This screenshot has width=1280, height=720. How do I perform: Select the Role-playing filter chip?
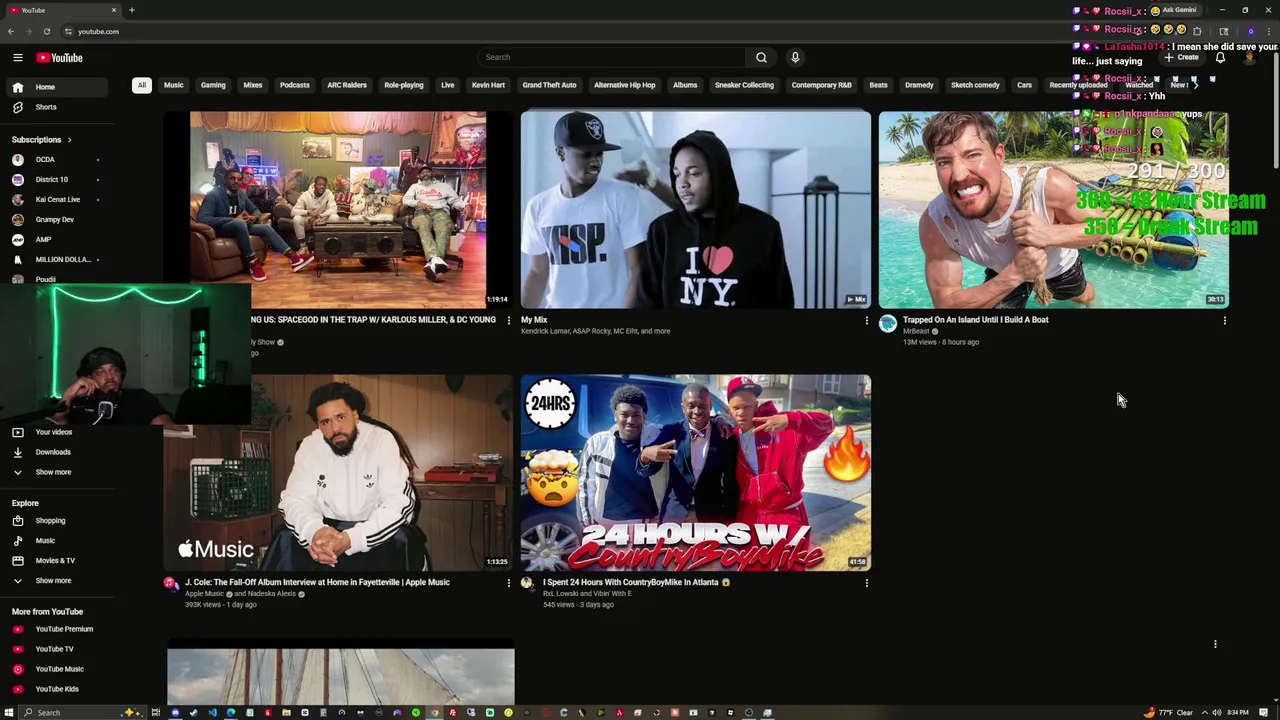point(404,85)
